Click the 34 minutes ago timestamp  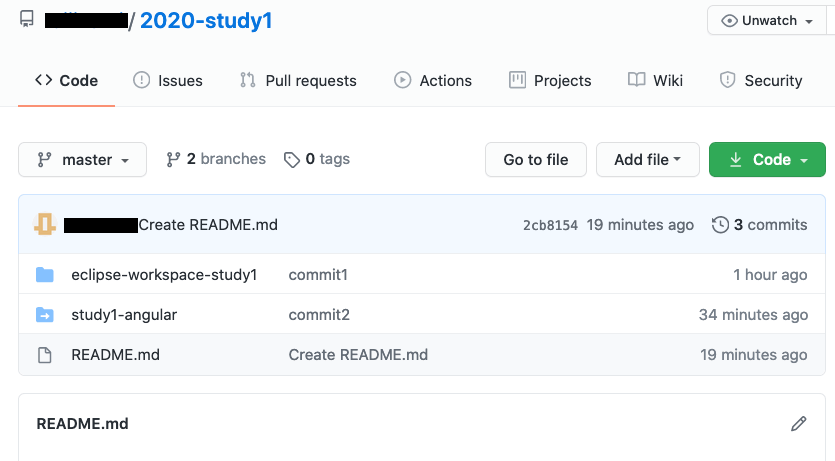click(x=754, y=315)
